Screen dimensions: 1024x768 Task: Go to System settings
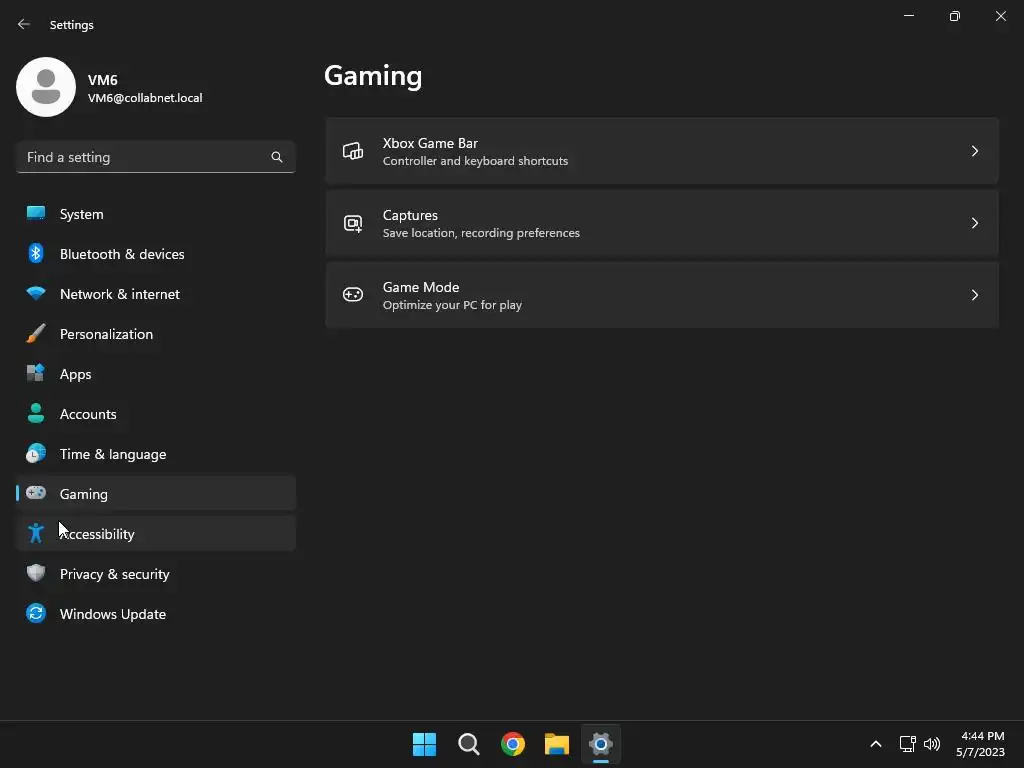pos(155,214)
